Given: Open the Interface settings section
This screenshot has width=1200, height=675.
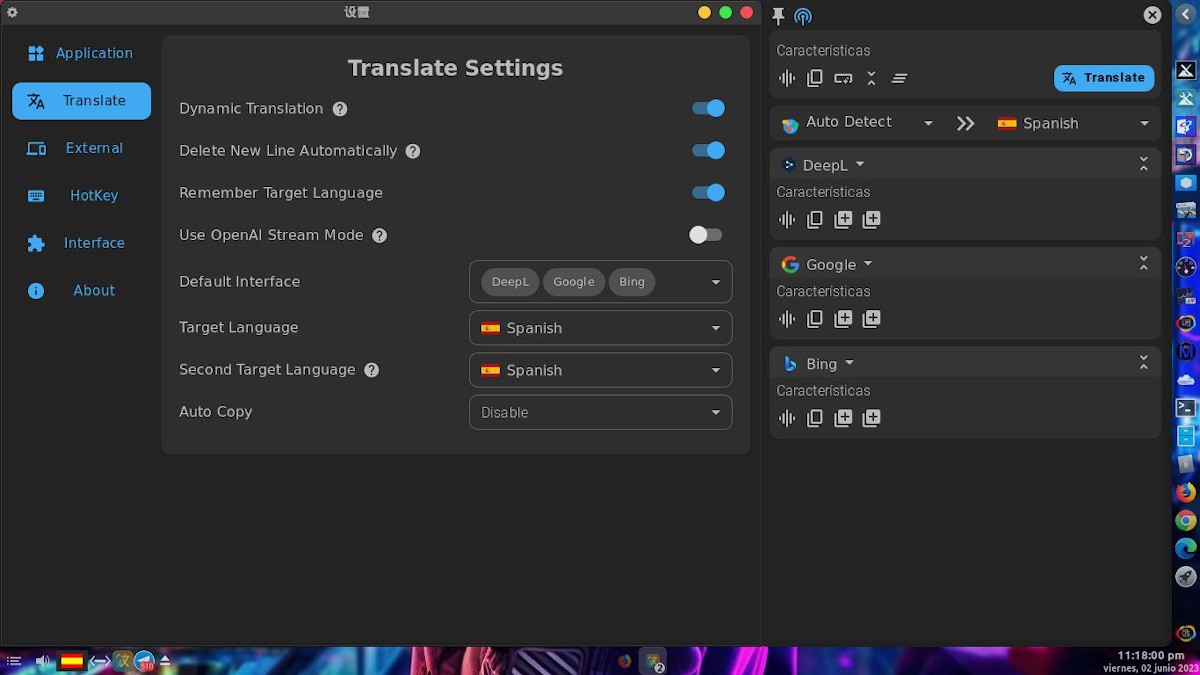Looking at the screenshot, I should (81, 243).
